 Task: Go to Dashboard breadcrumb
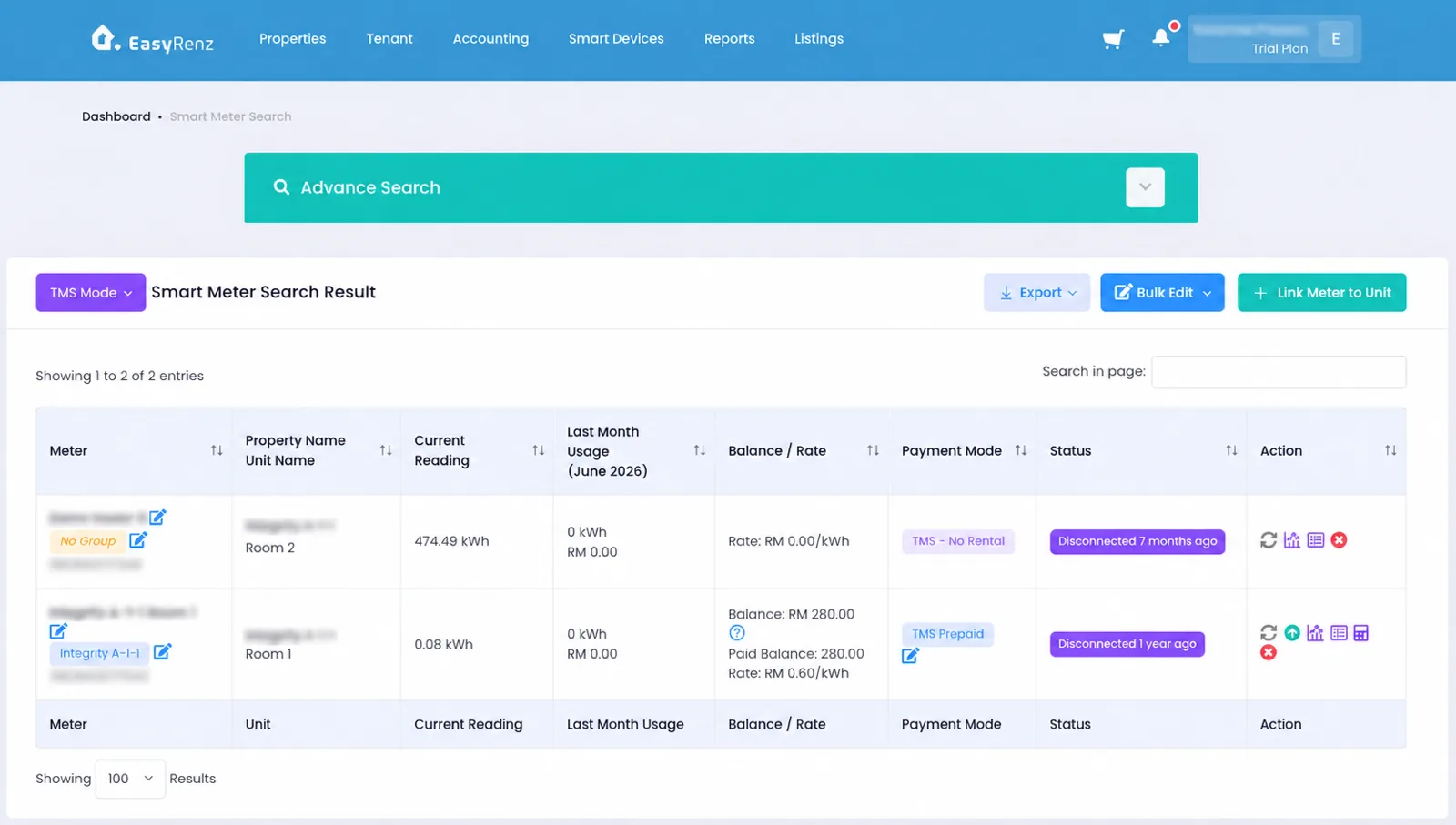pos(116,116)
